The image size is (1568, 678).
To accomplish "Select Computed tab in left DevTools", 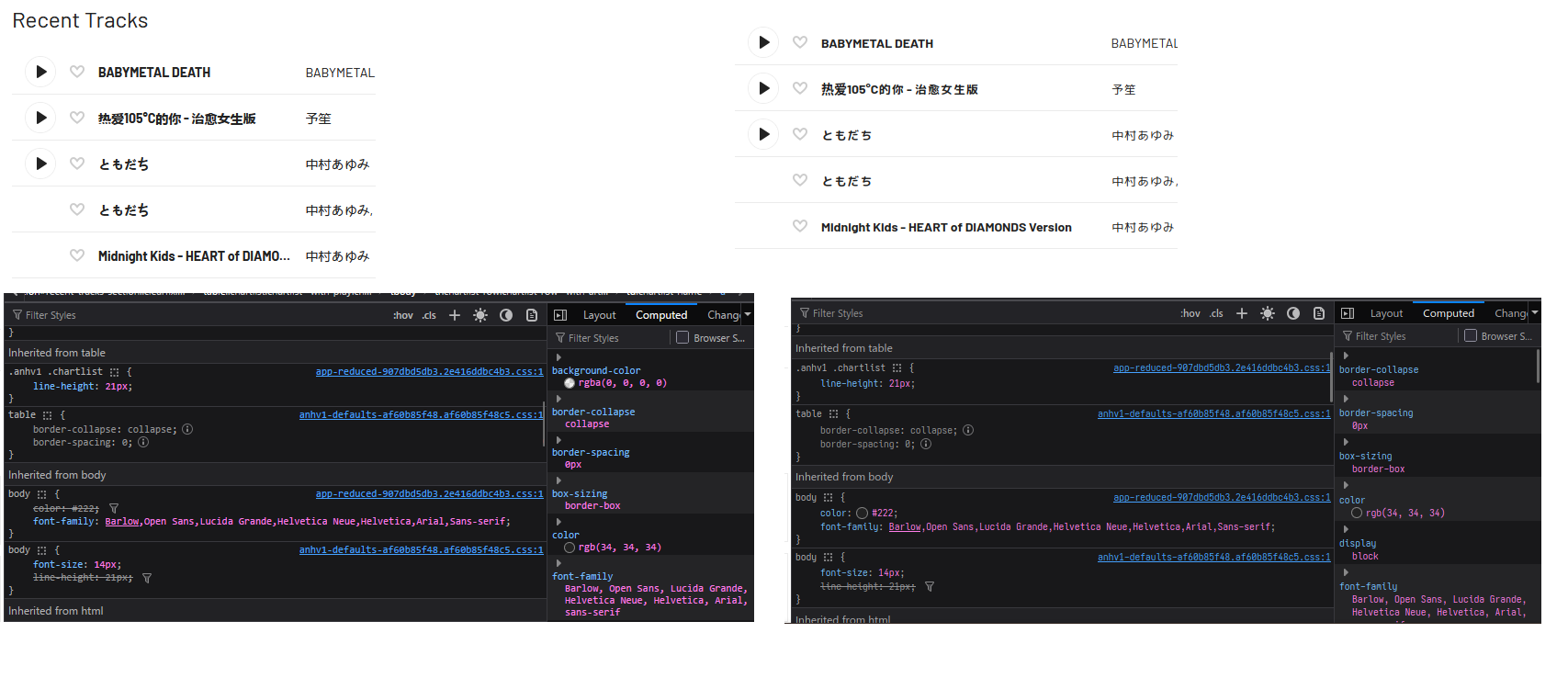I will coord(661,315).
